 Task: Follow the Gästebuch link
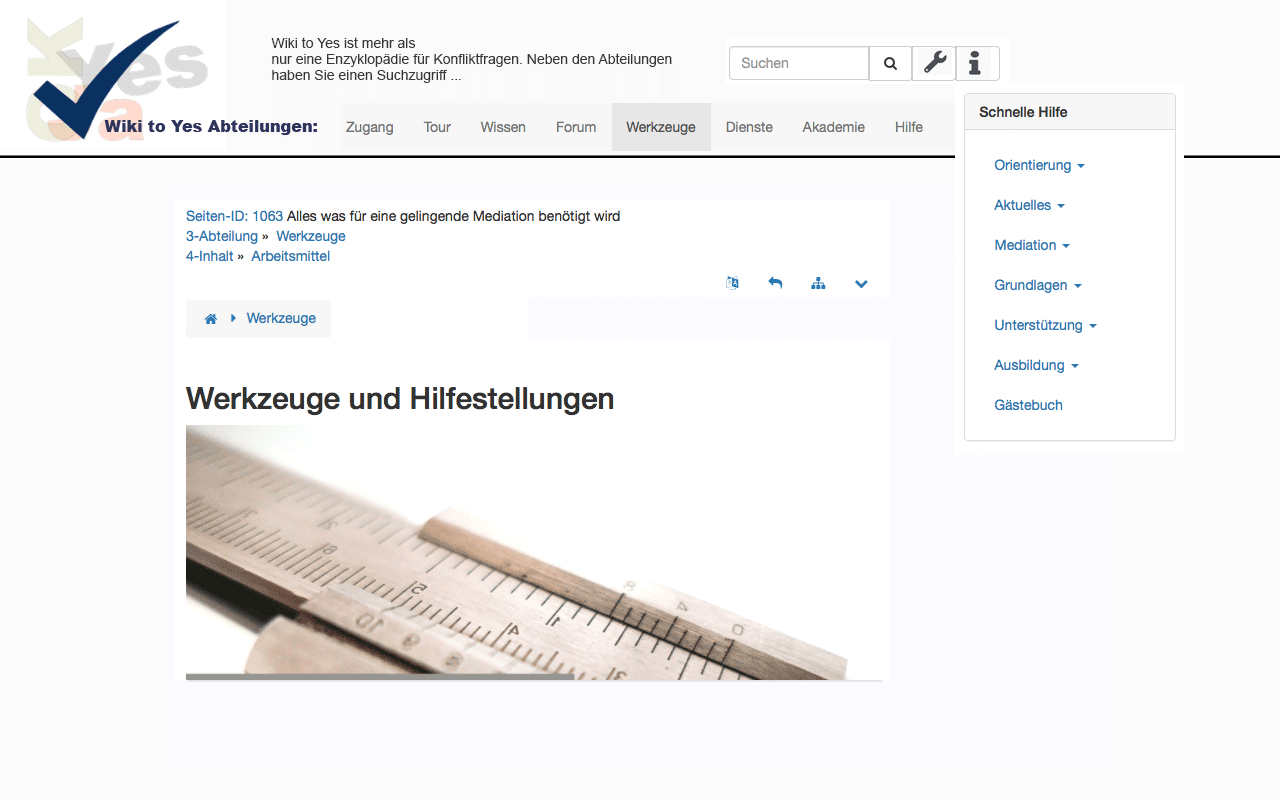[1028, 405]
